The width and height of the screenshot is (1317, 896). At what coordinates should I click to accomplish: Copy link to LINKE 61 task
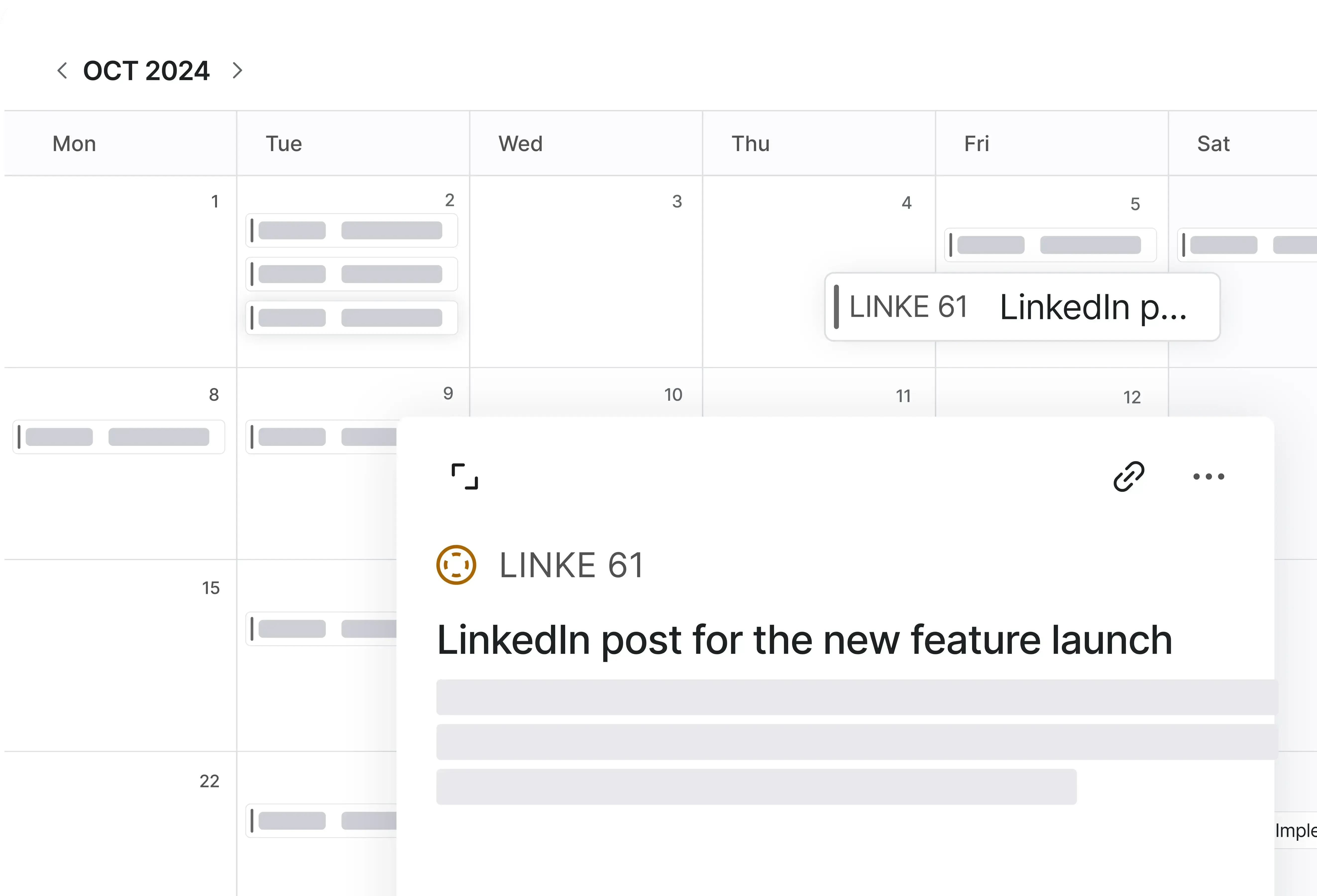click(1128, 476)
